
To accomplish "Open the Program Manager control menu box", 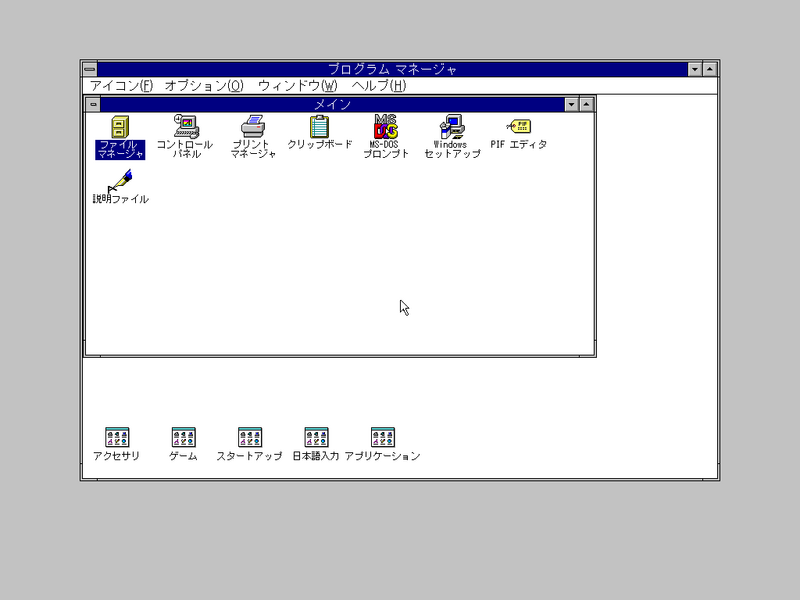I will 89,70.
